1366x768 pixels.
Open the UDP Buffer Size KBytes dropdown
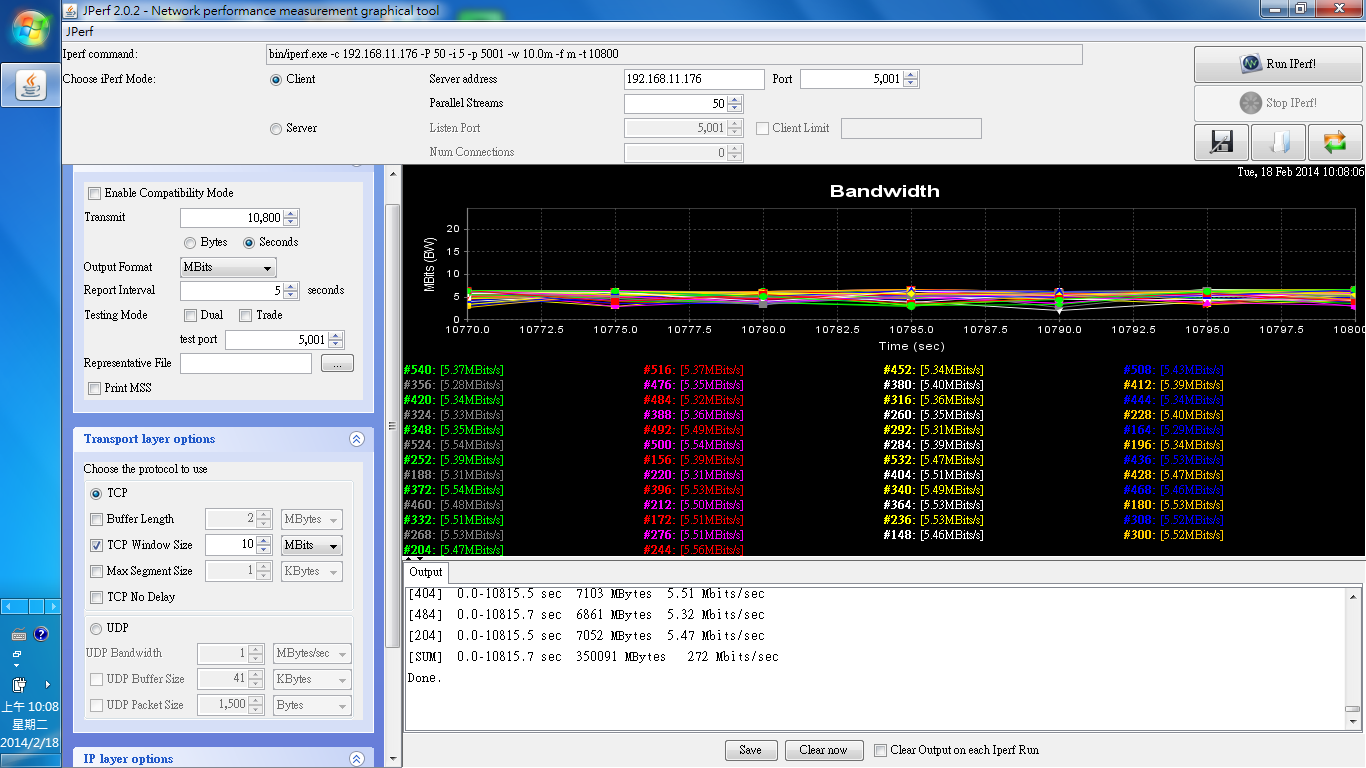[312, 680]
